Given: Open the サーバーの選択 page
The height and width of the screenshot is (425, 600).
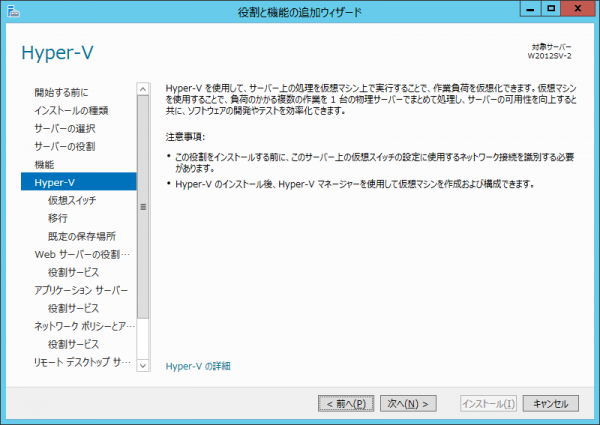Looking at the screenshot, I should coord(65,129).
